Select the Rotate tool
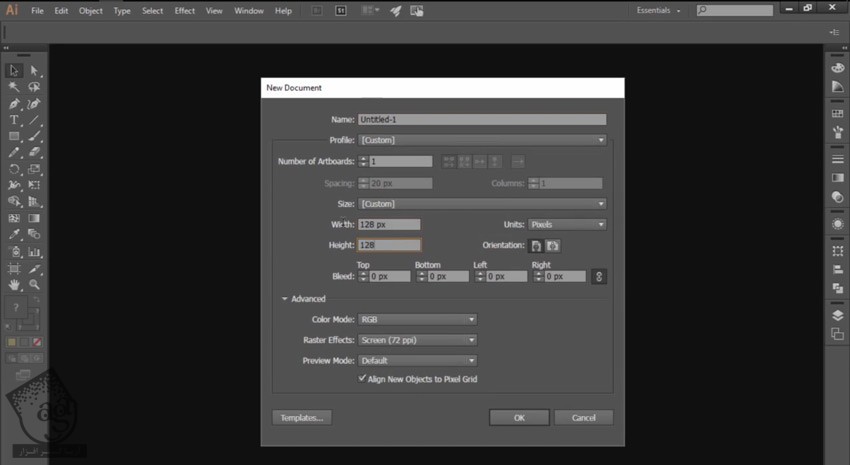 [x=14, y=169]
